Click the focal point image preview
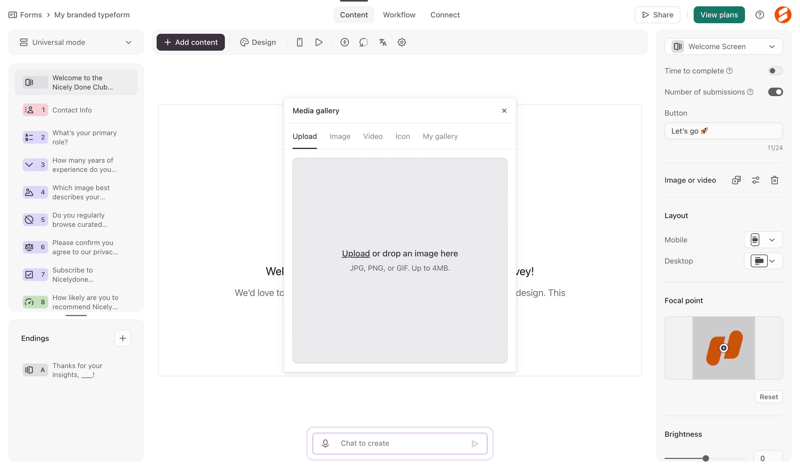 (x=723, y=348)
